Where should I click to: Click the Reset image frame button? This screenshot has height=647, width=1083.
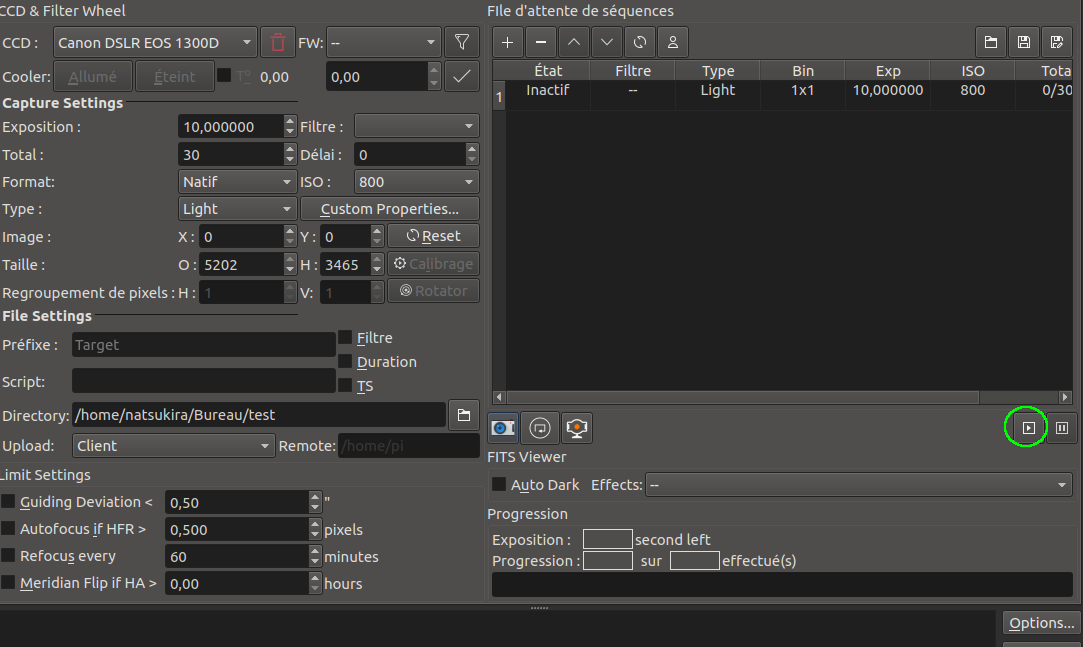433,236
